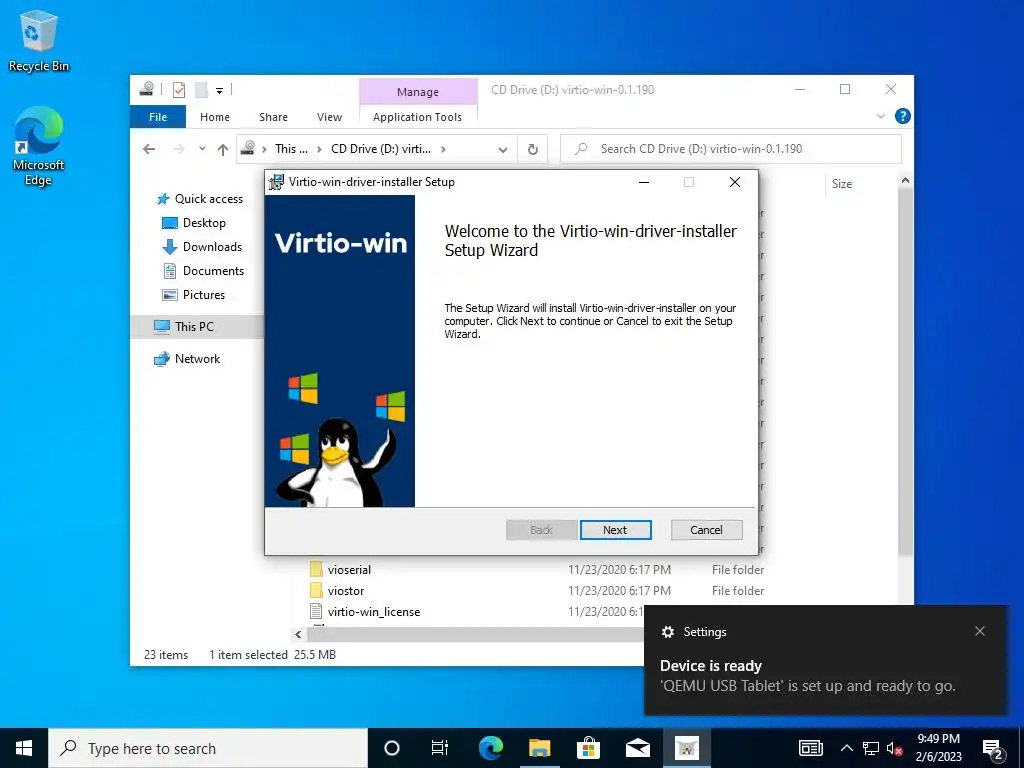Go back using Explorer's back arrow
Image resolution: width=1024 pixels, height=768 pixels.
point(149,149)
